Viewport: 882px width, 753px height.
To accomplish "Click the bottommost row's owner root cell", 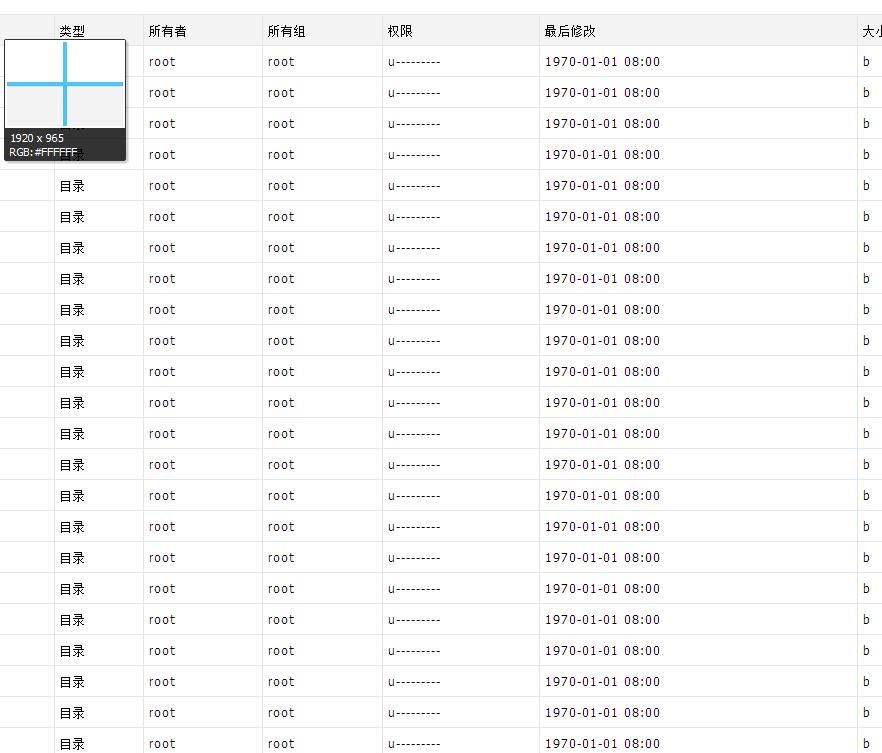I will click(x=162, y=744).
